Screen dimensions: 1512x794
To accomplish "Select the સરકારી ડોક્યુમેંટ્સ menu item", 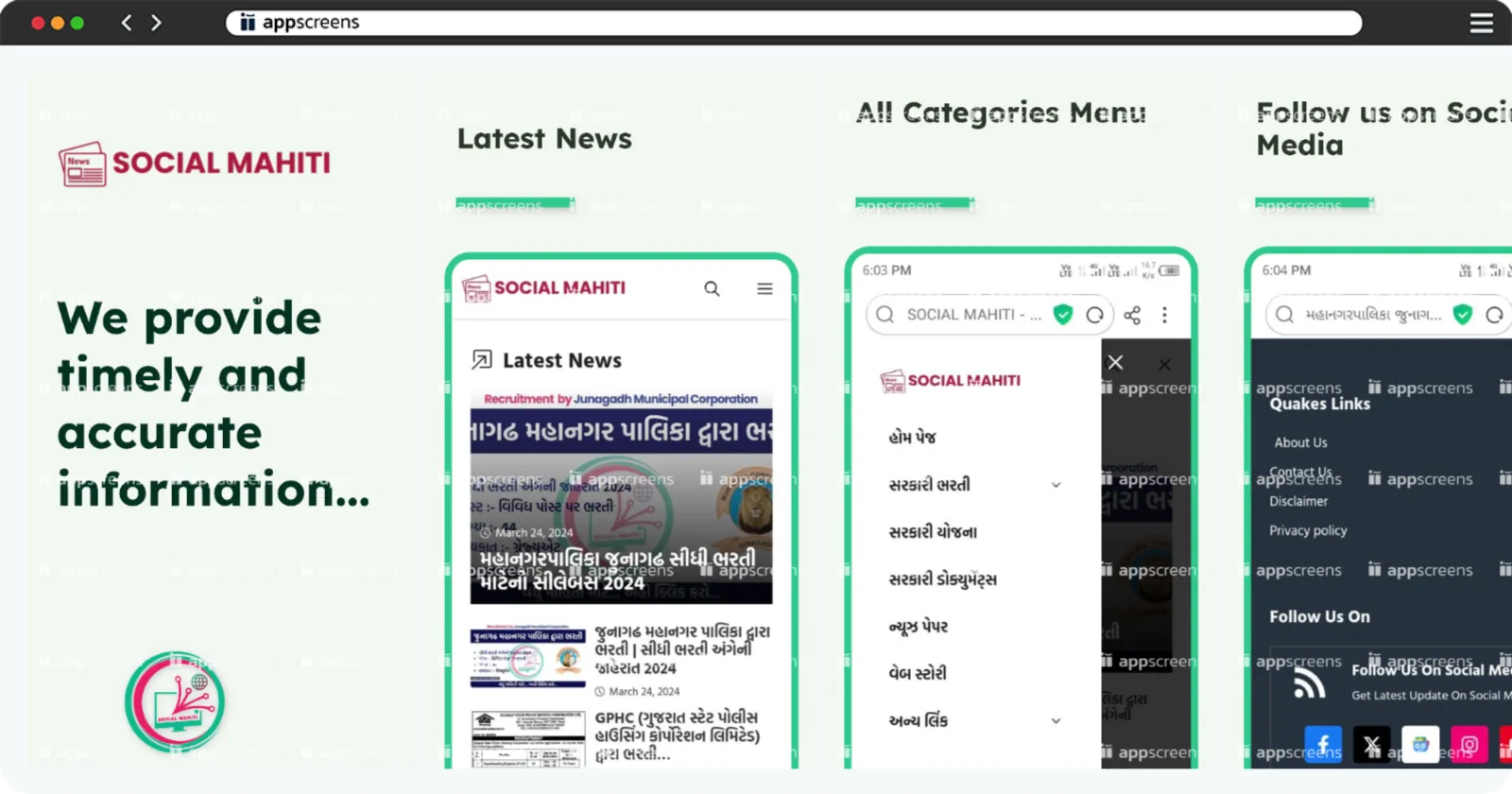I will point(942,578).
